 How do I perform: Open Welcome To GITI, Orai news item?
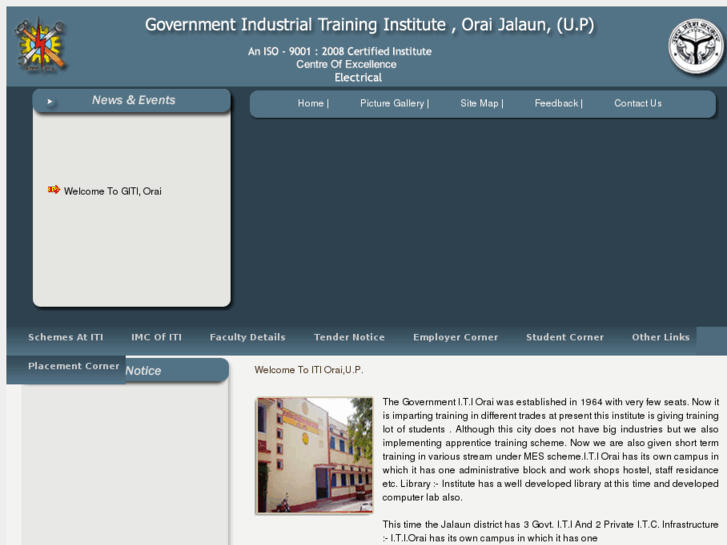coord(113,191)
